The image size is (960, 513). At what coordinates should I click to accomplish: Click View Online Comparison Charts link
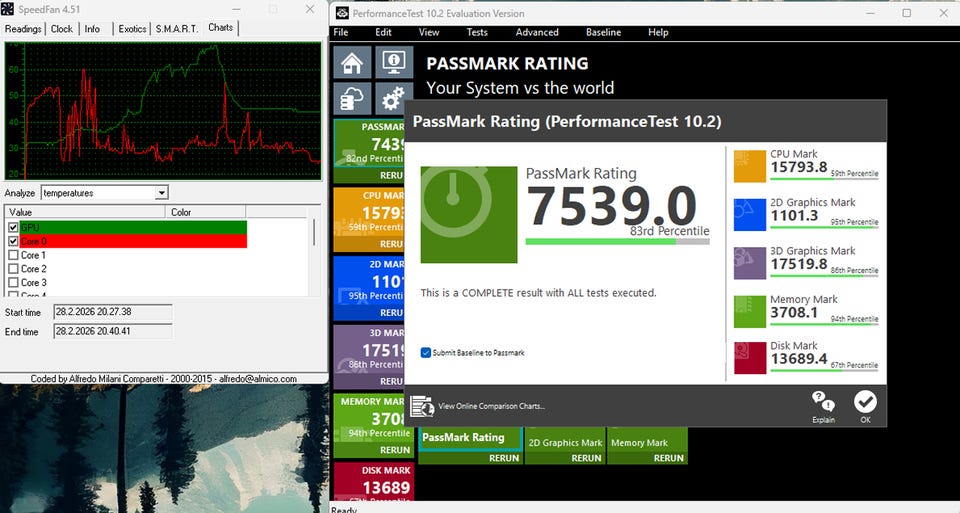491,406
